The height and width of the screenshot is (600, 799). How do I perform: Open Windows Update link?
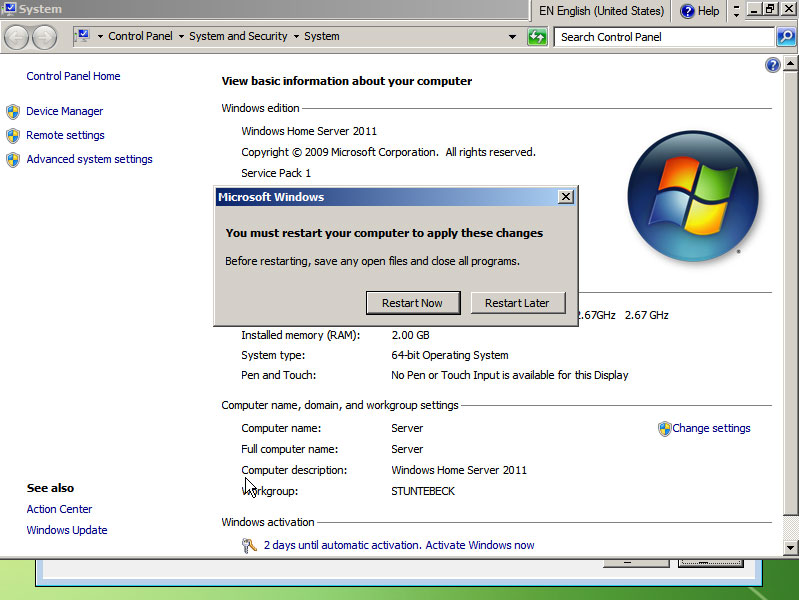pos(67,530)
